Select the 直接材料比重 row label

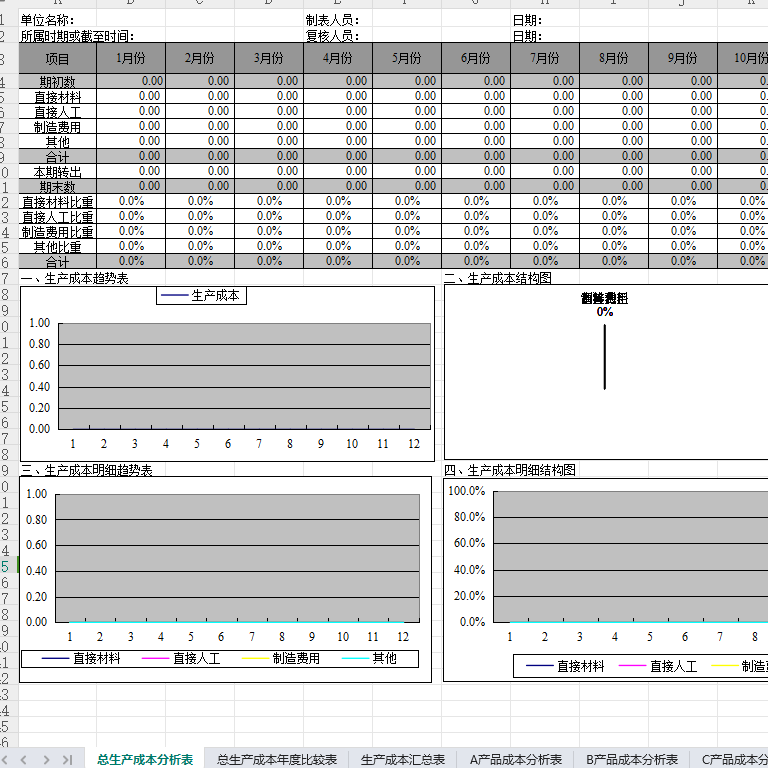pos(58,202)
